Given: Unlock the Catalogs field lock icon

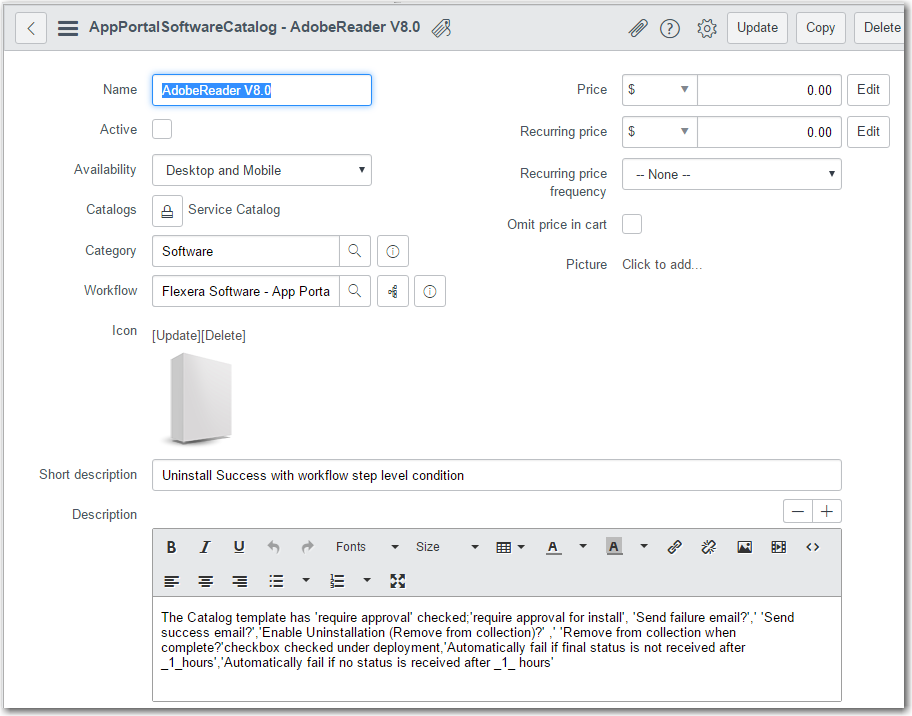Looking at the screenshot, I should 167,211.
